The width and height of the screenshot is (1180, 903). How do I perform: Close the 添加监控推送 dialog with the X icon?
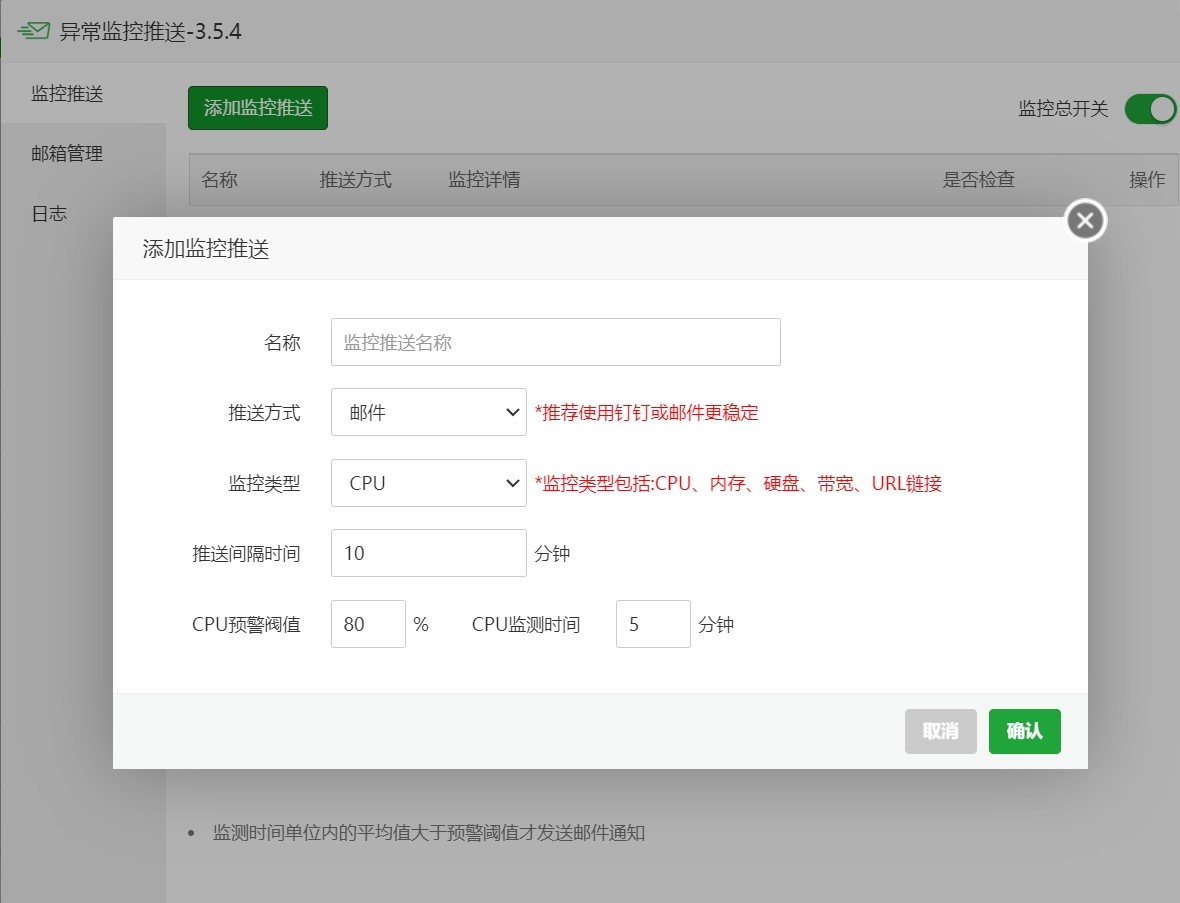click(1084, 220)
